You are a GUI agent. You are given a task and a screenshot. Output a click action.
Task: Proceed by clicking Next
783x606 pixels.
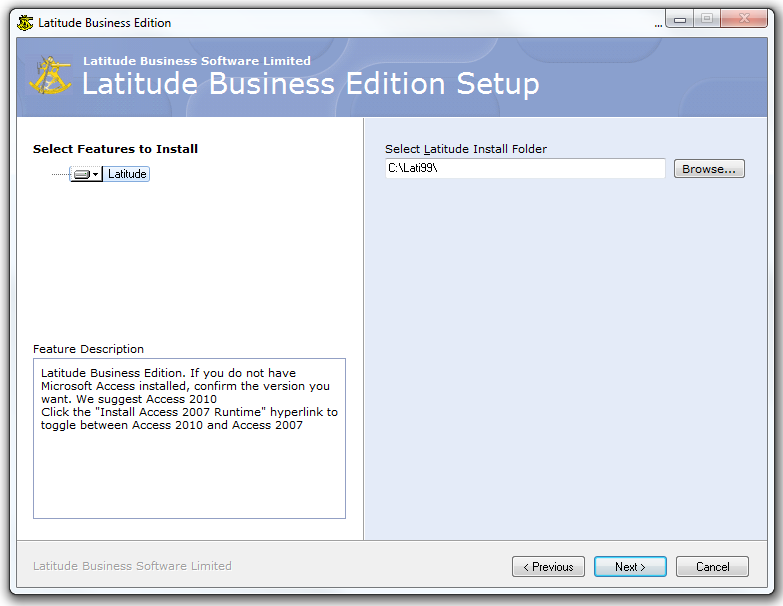[x=630, y=567]
